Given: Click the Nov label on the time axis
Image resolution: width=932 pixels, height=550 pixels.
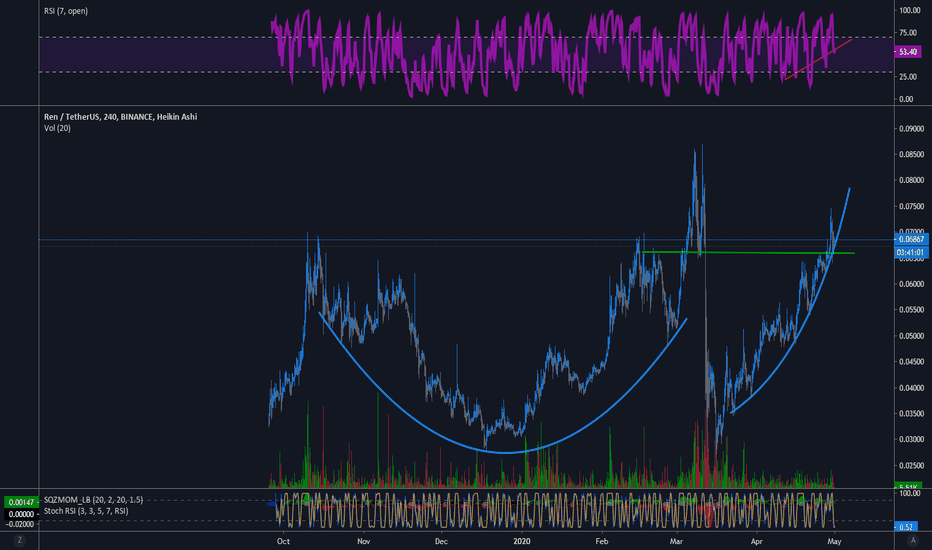Looking at the screenshot, I should pos(364,541).
